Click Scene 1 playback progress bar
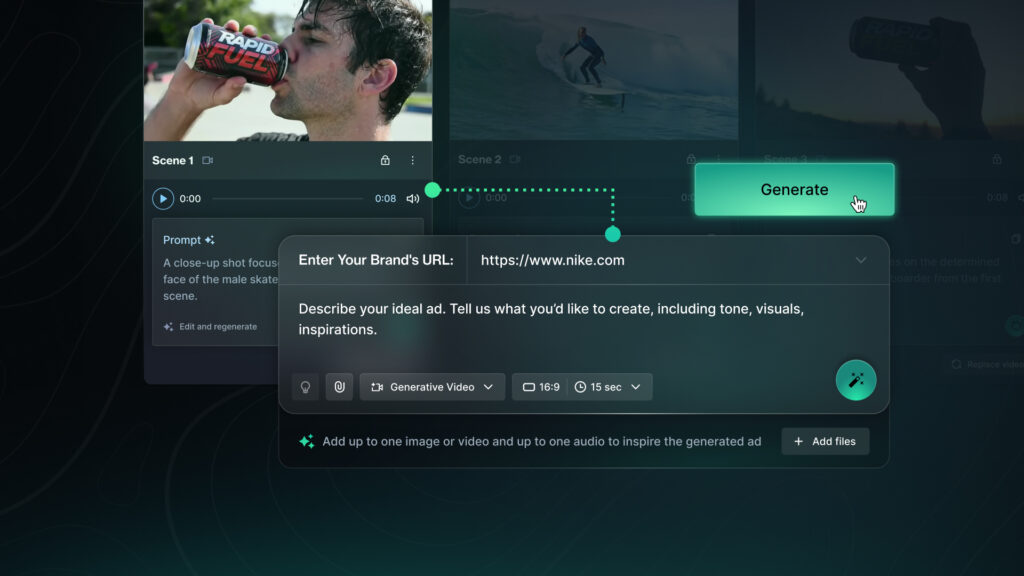 288,198
